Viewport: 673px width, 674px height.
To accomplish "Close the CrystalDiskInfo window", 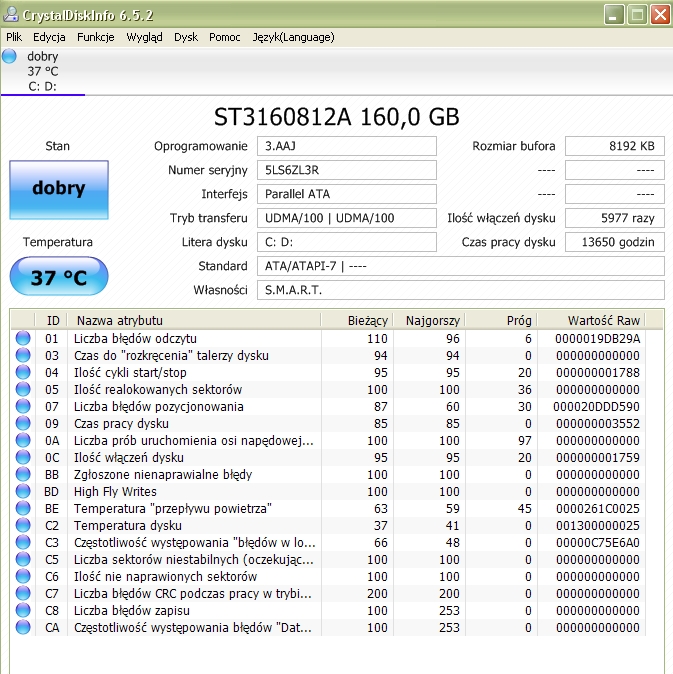I will (x=661, y=15).
